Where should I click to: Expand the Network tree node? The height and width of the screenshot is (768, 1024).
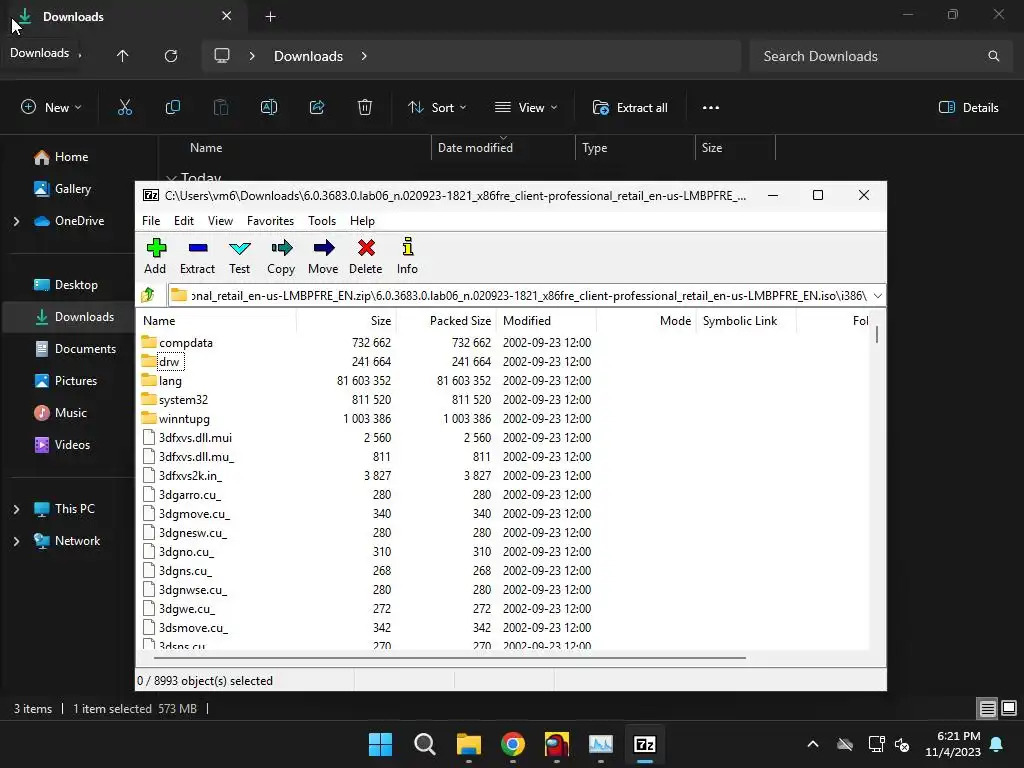(x=16, y=541)
